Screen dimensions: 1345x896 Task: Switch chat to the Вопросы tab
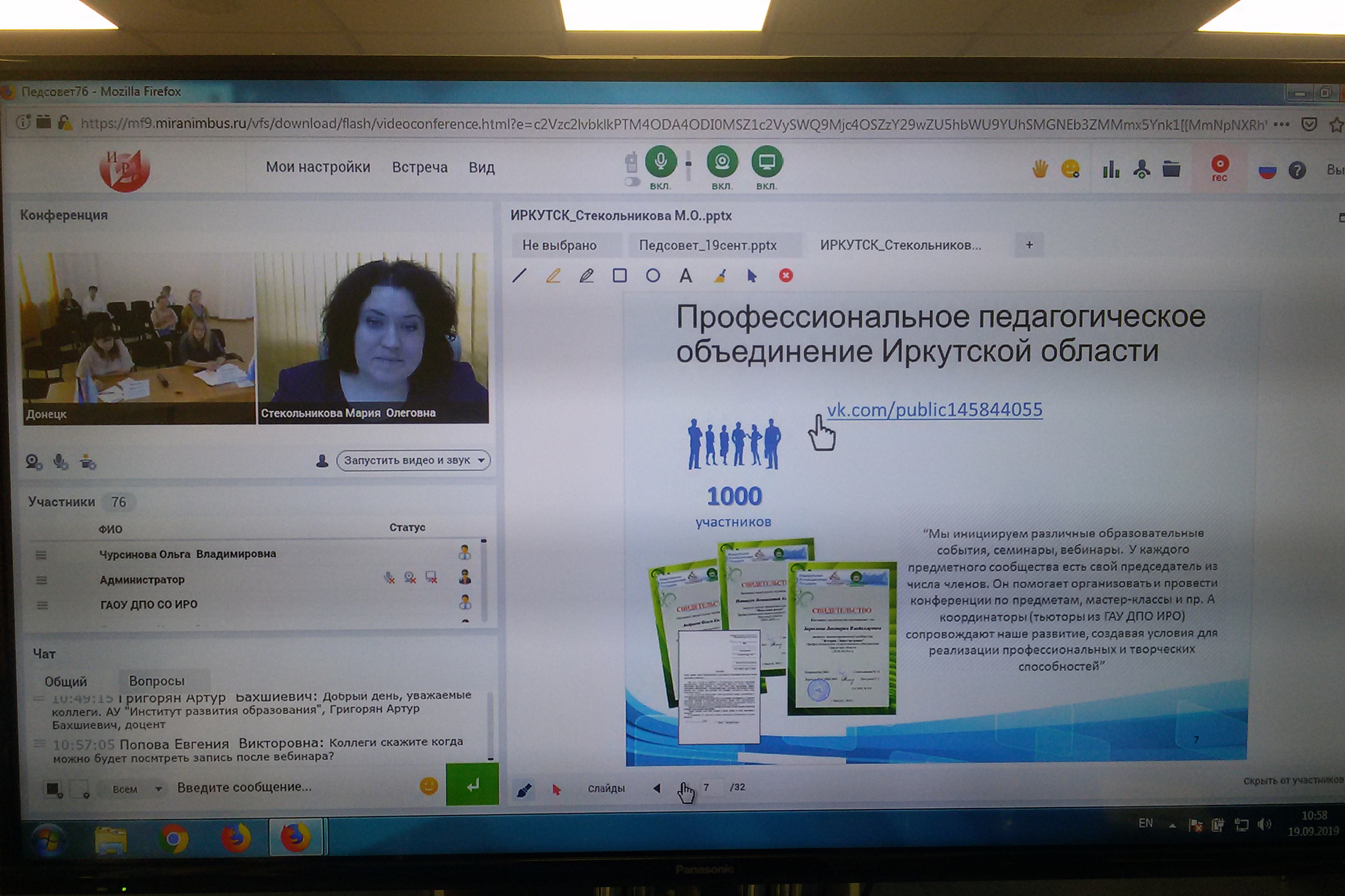[157, 680]
